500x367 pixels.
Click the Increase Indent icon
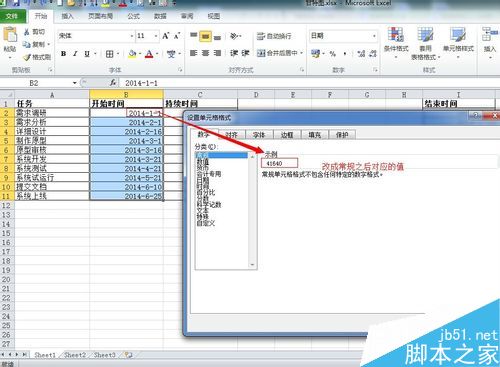pos(246,53)
